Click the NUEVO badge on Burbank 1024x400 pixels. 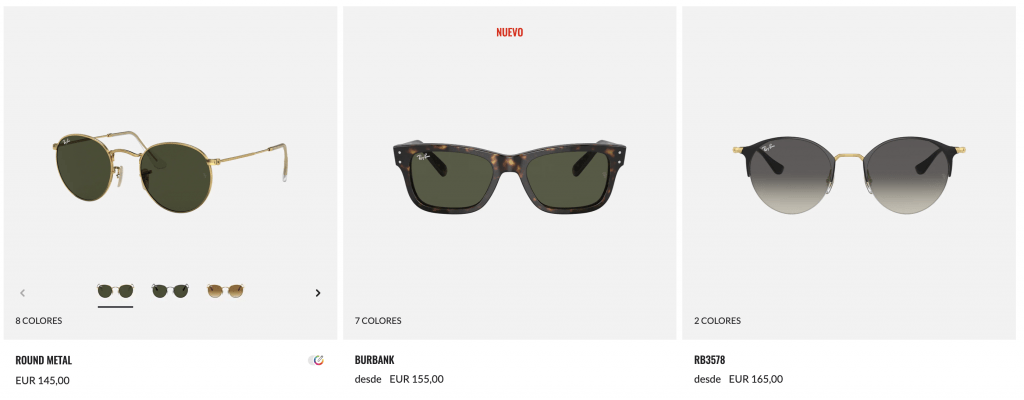(x=509, y=33)
